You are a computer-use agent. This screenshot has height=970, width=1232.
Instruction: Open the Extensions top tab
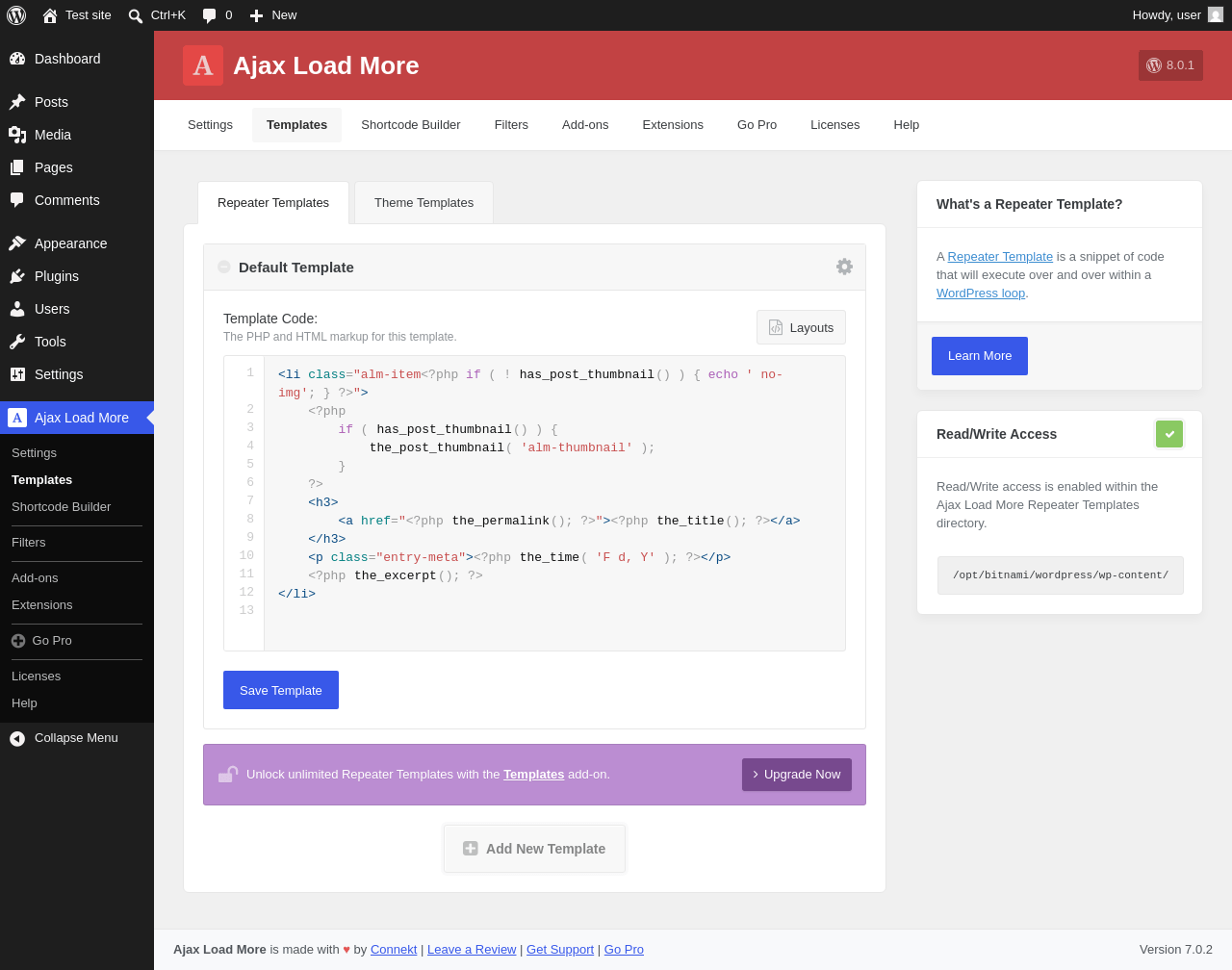click(673, 125)
